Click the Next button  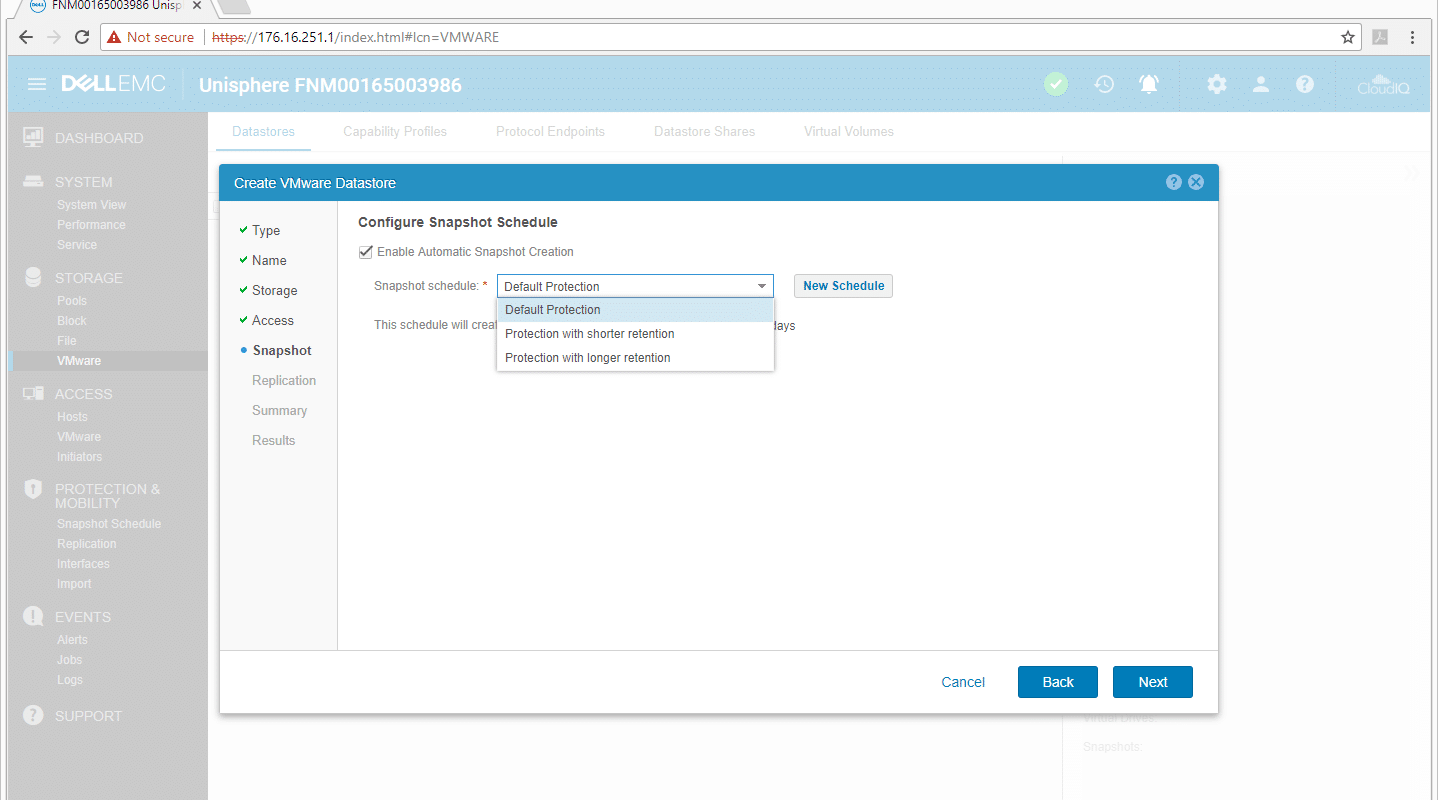[1153, 682]
